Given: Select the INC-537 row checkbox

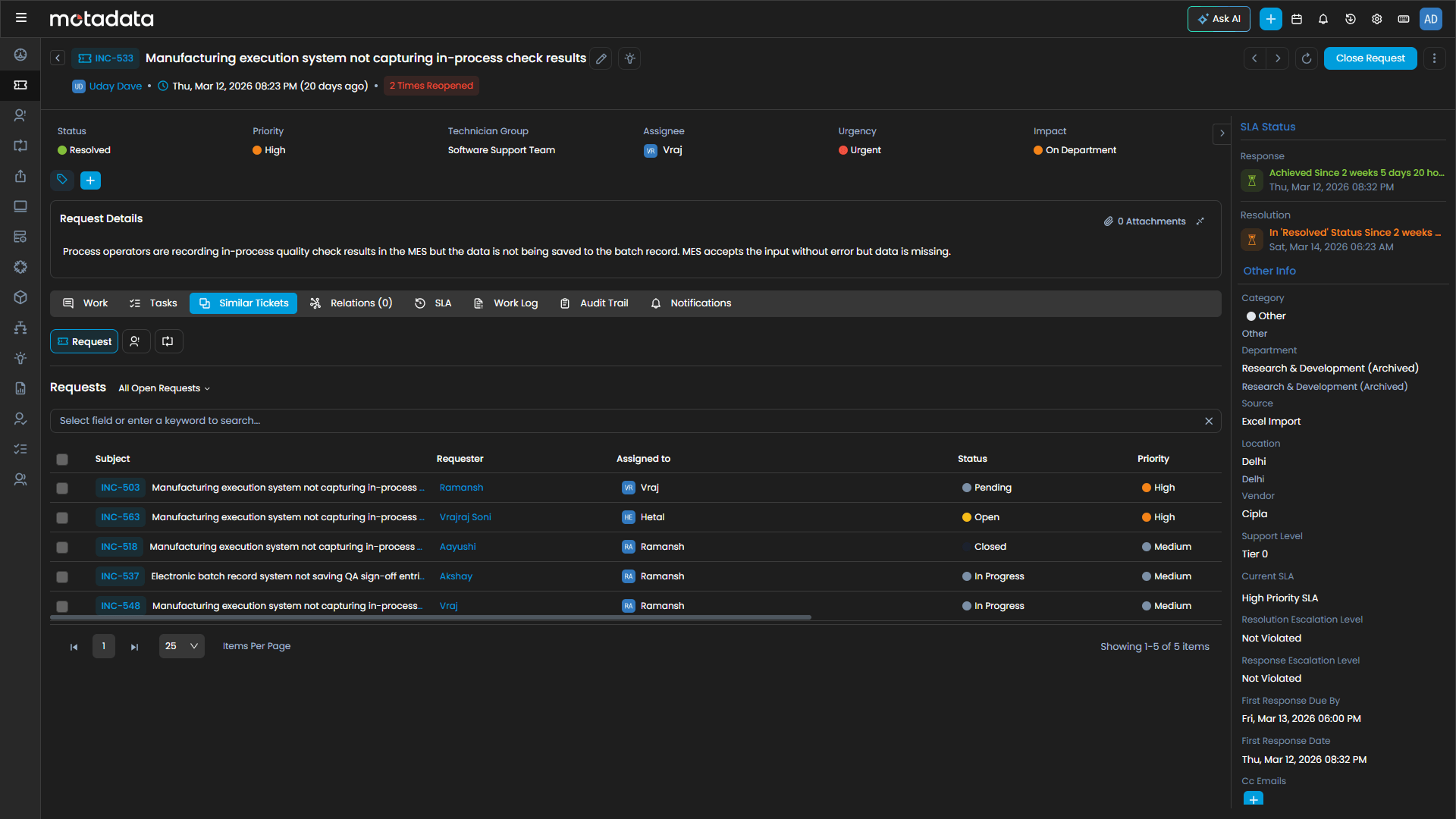Looking at the screenshot, I should [62, 577].
